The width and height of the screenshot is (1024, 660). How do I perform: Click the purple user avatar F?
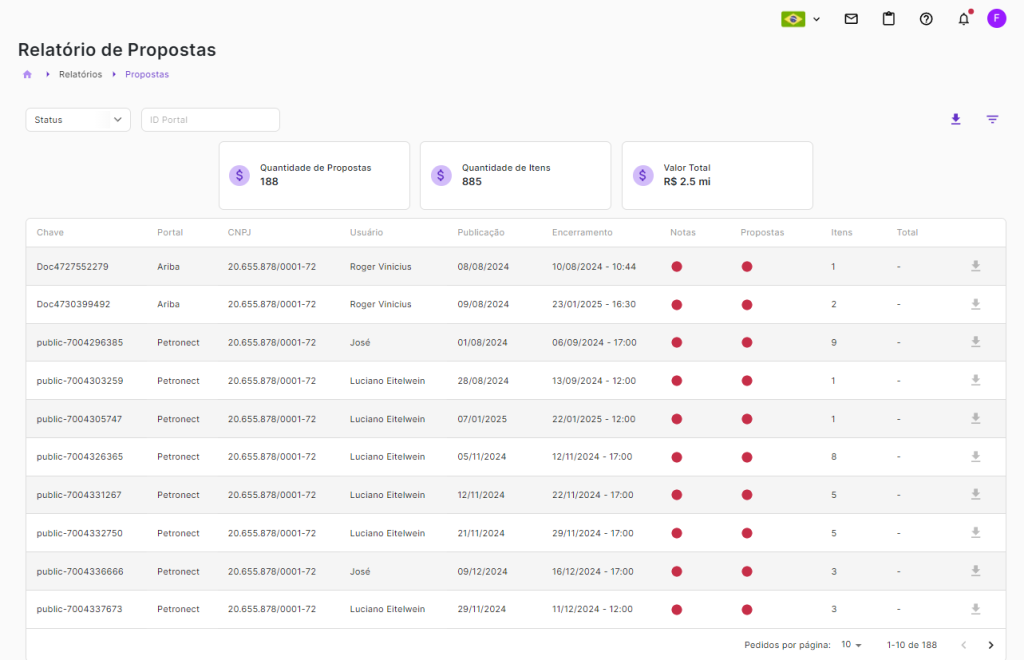[x=996, y=18]
